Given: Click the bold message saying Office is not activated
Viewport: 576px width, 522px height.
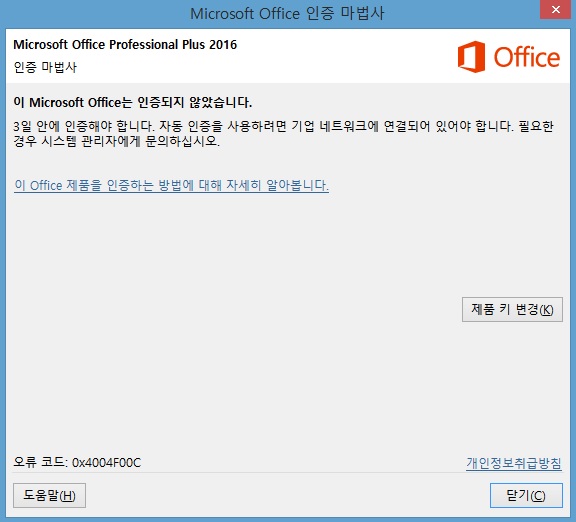Looking at the screenshot, I should (x=133, y=102).
